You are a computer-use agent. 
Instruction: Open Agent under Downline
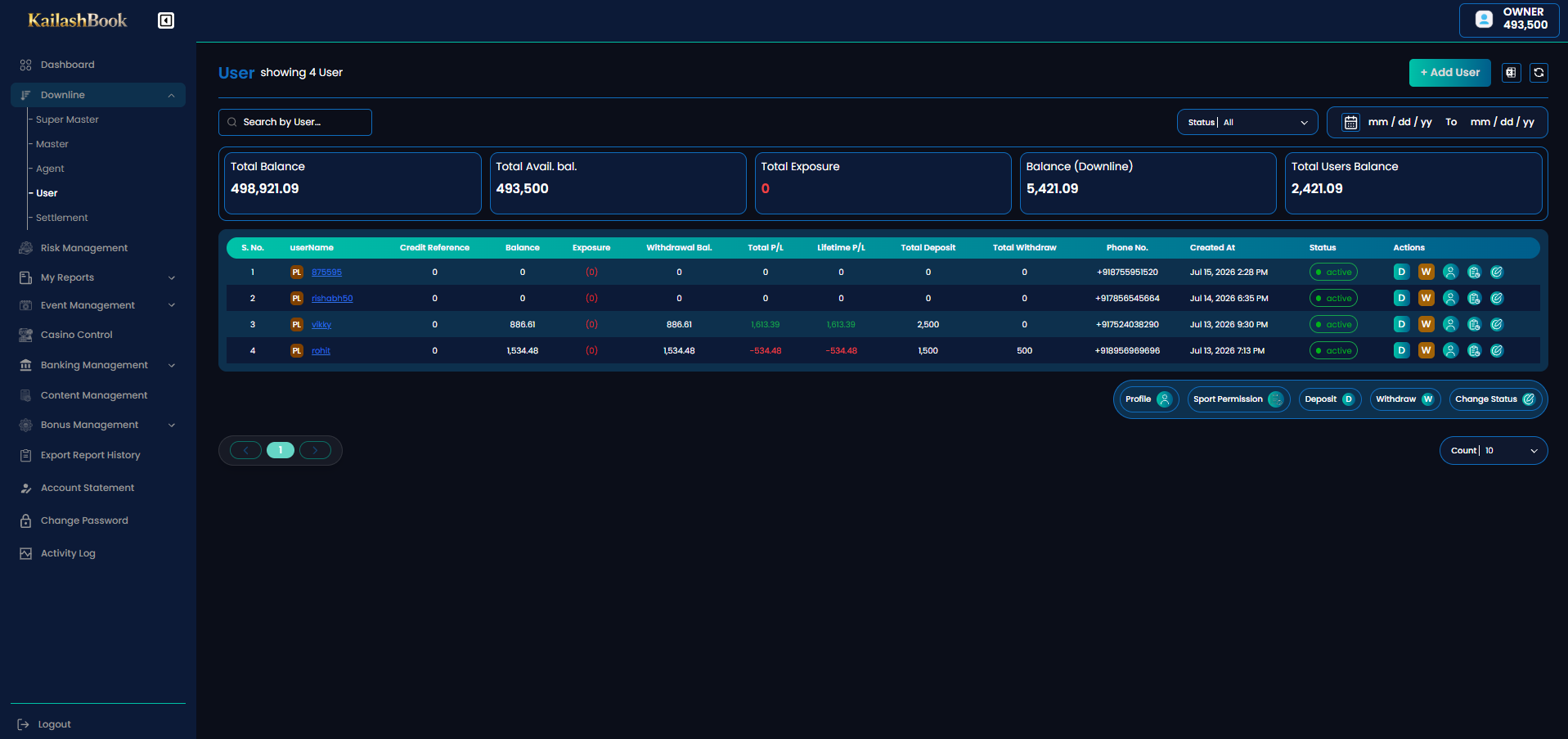50,169
